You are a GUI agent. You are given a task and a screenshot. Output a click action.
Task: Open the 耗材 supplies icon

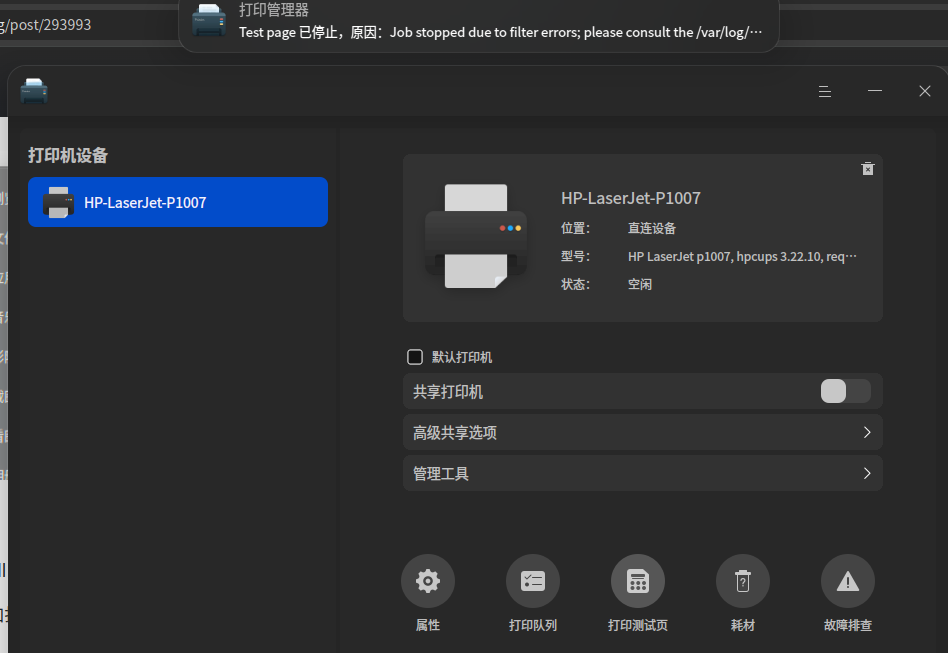tap(742, 581)
